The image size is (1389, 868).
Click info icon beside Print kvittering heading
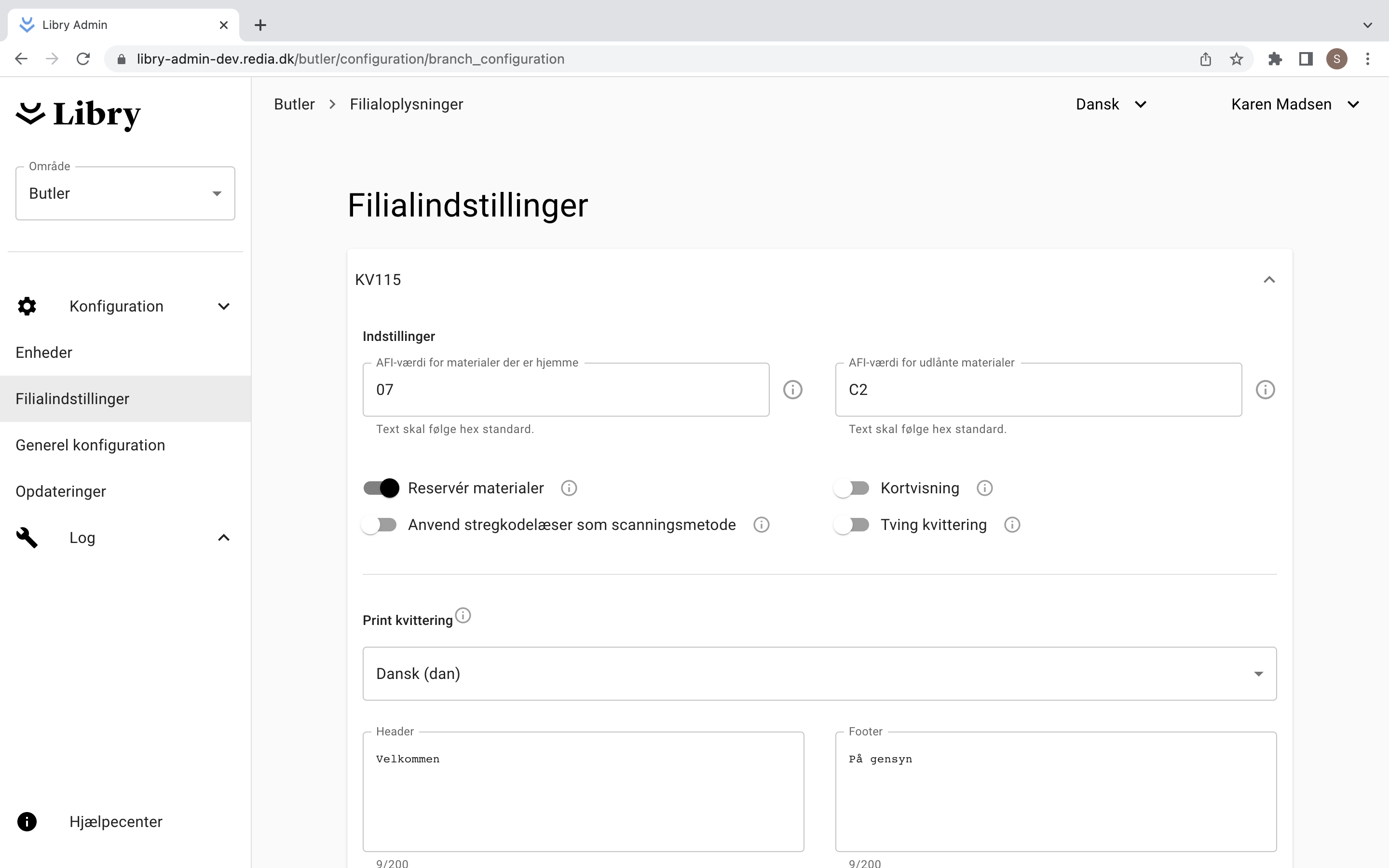click(x=463, y=615)
